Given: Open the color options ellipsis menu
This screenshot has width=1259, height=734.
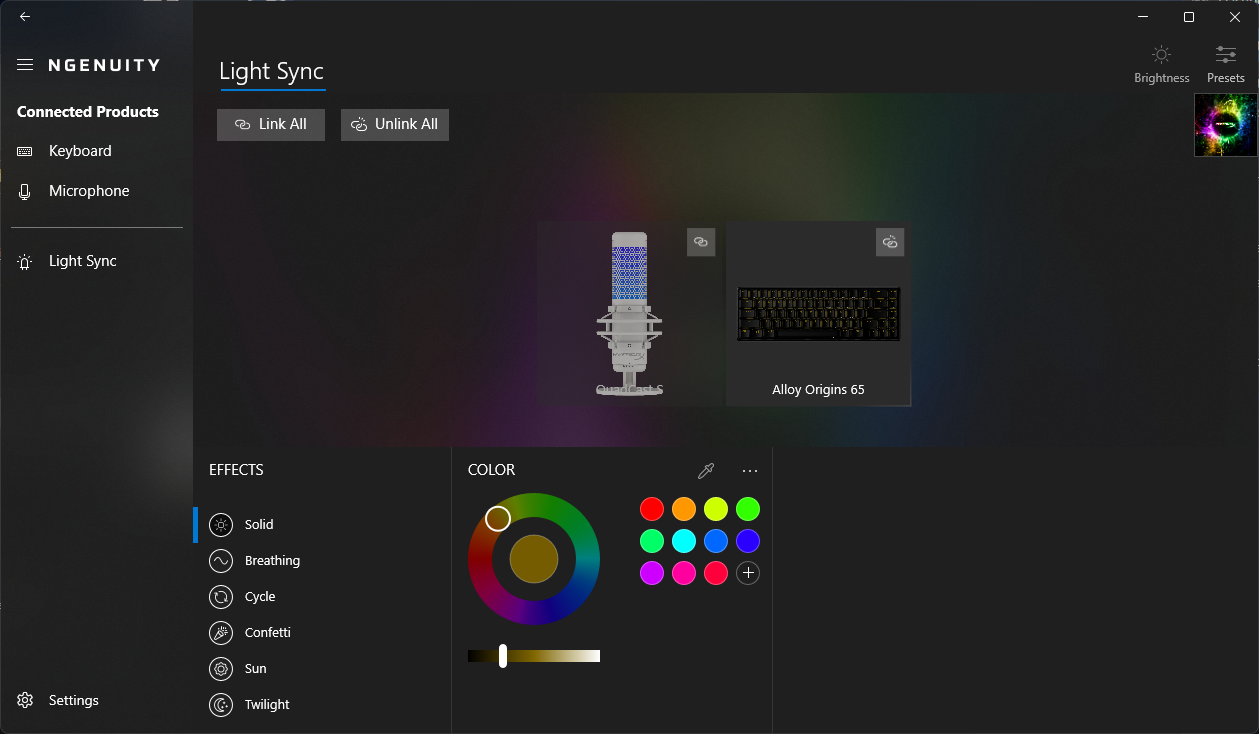Looking at the screenshot, I should pos(750,471).
